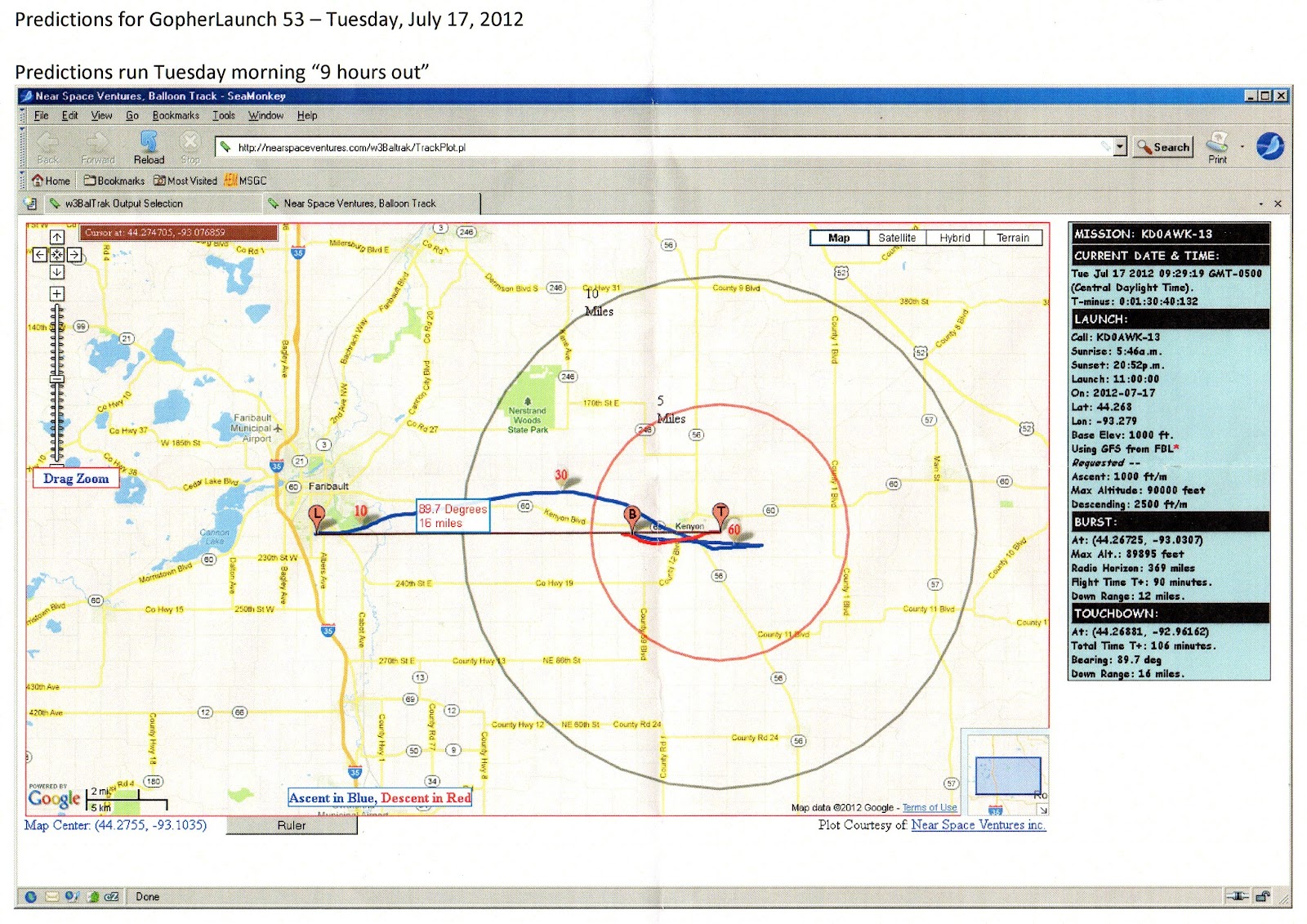
Task: Click the Ruler button below the map
Action: point(292,826)
